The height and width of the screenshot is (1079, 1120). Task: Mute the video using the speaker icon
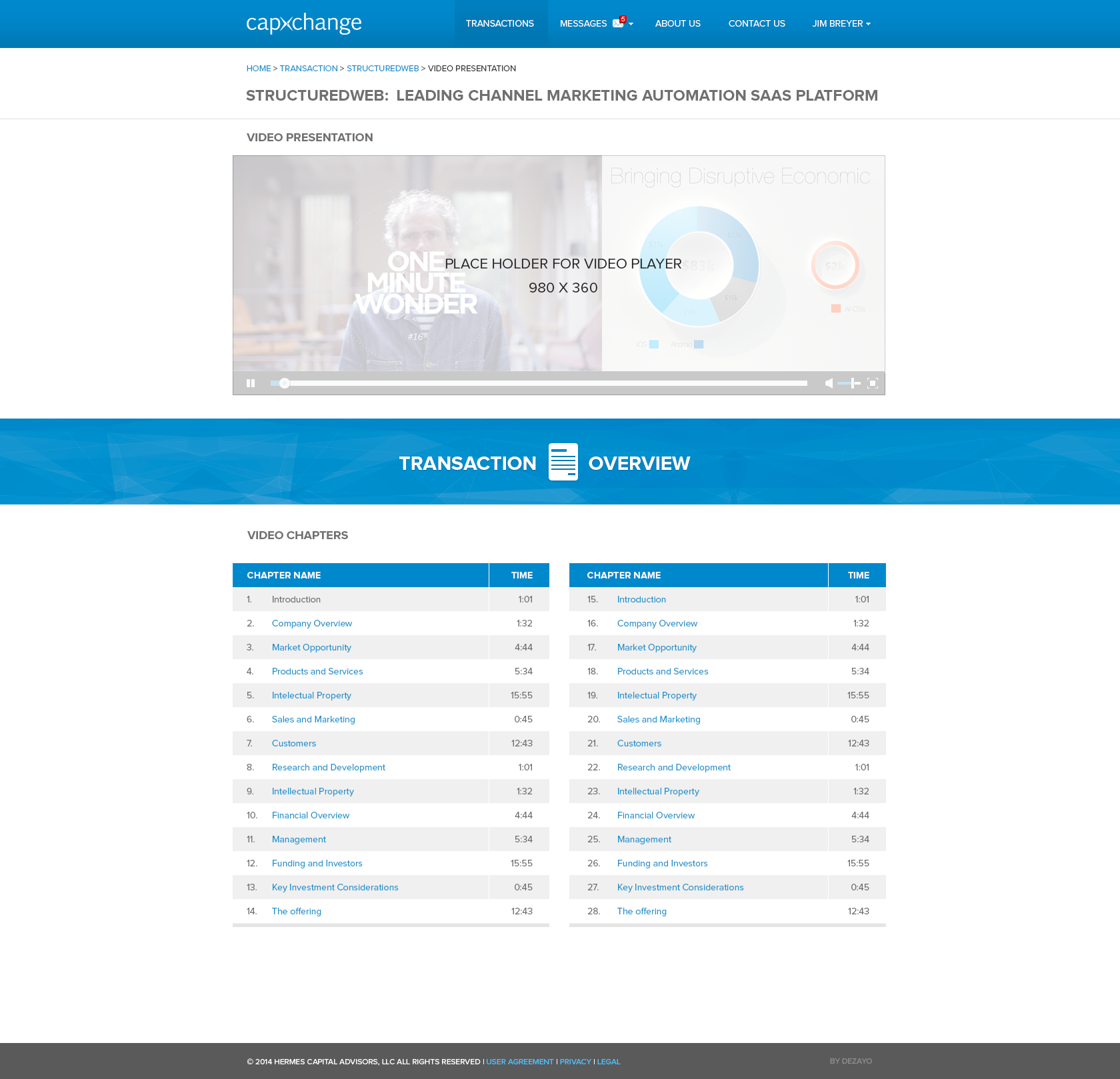[829, 383]
